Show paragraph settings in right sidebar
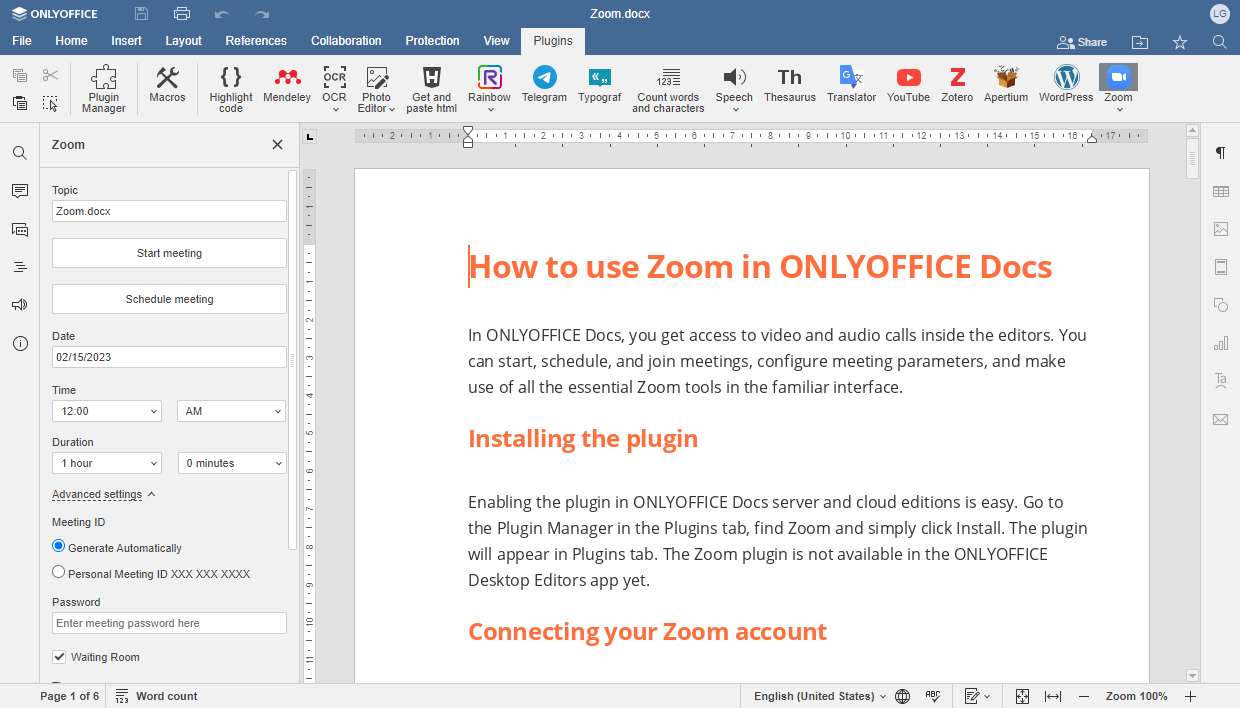Image resolution: width=1240 pixels, height=708 pixels. point(1220,153)
